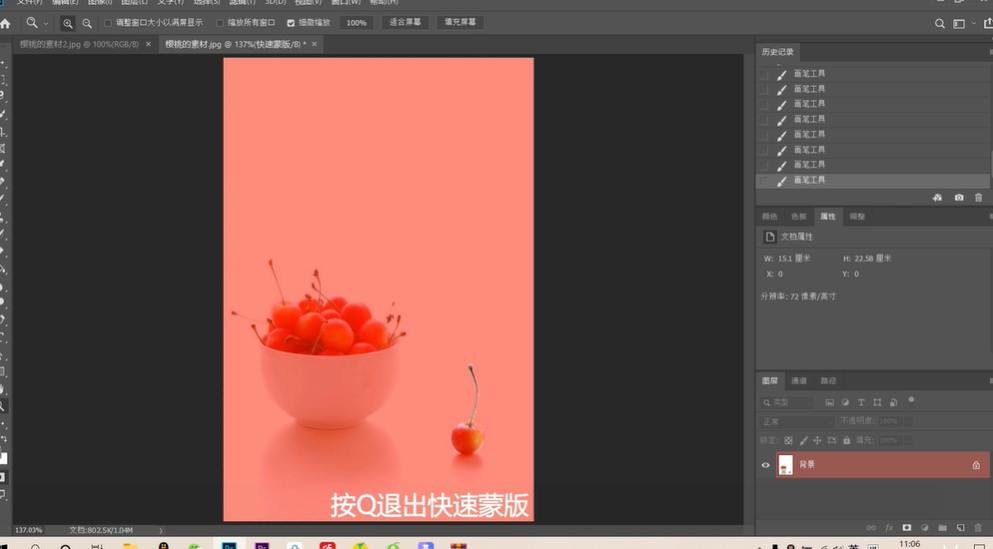Image resolution: width=993 pixels, height=549 pixels.
Task: Switch to the 路径 tab
Action: (x=828, y=381)
